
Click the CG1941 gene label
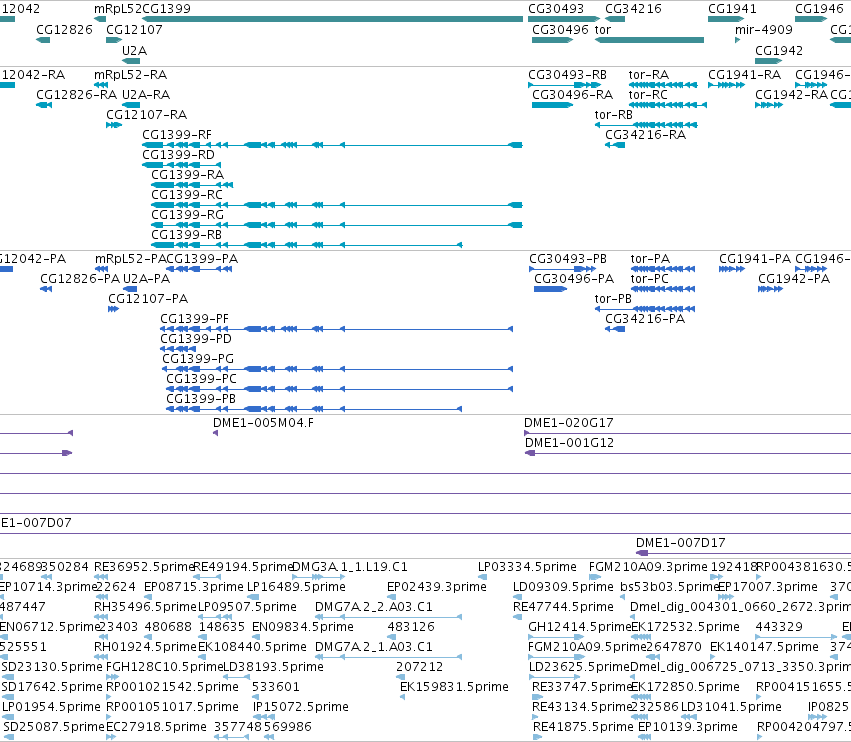732,9
